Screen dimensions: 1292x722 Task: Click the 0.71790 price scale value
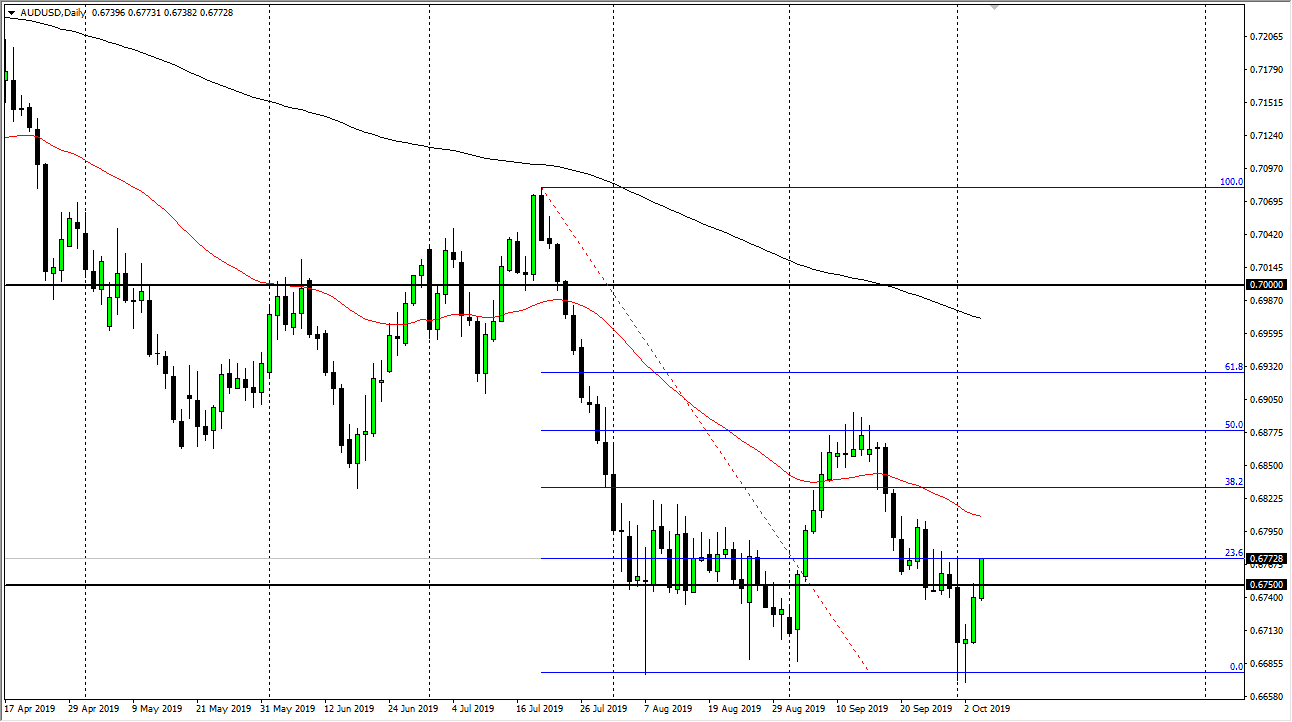tap(1266, 70)
